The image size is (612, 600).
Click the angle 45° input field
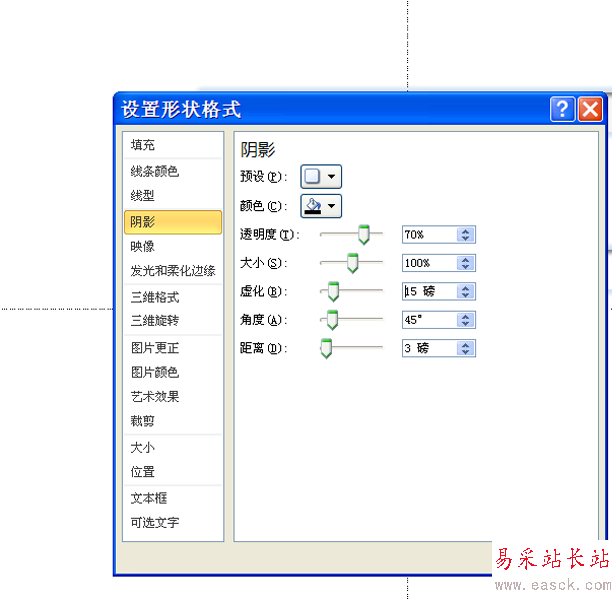click(429, 320)
